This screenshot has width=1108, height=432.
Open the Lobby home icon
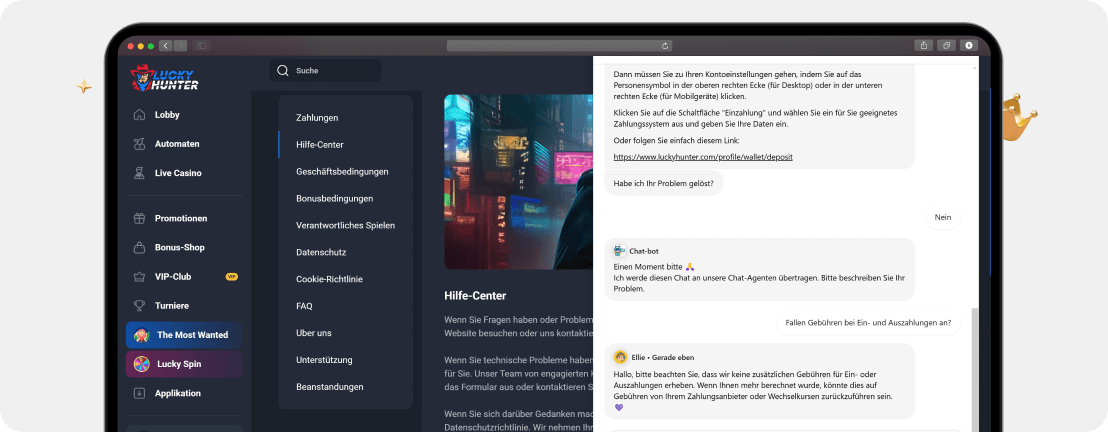pyautogui.click(x=139, y=115)
